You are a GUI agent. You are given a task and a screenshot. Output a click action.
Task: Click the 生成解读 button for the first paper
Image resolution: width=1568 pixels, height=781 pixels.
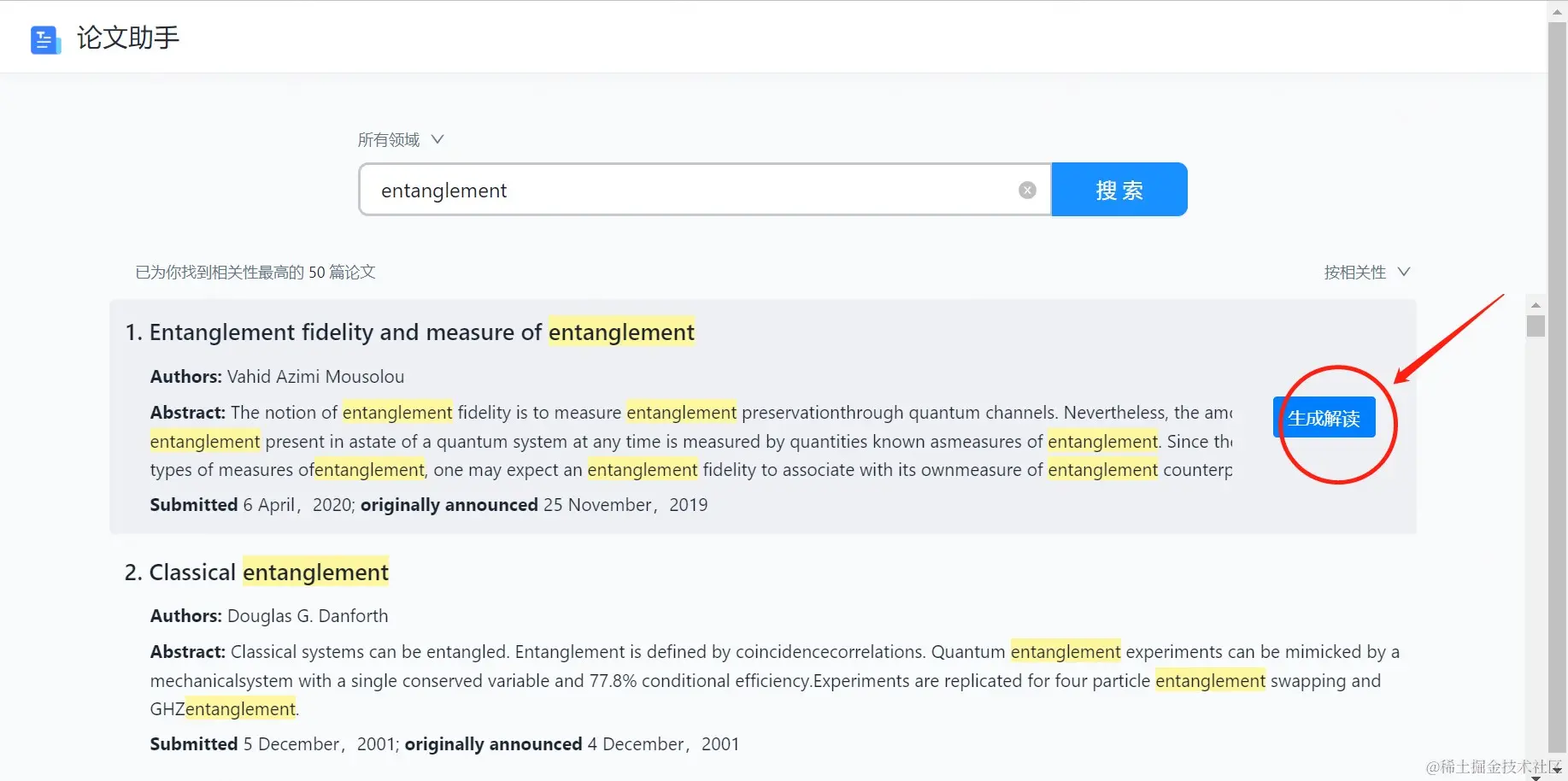pos(1324,418)
